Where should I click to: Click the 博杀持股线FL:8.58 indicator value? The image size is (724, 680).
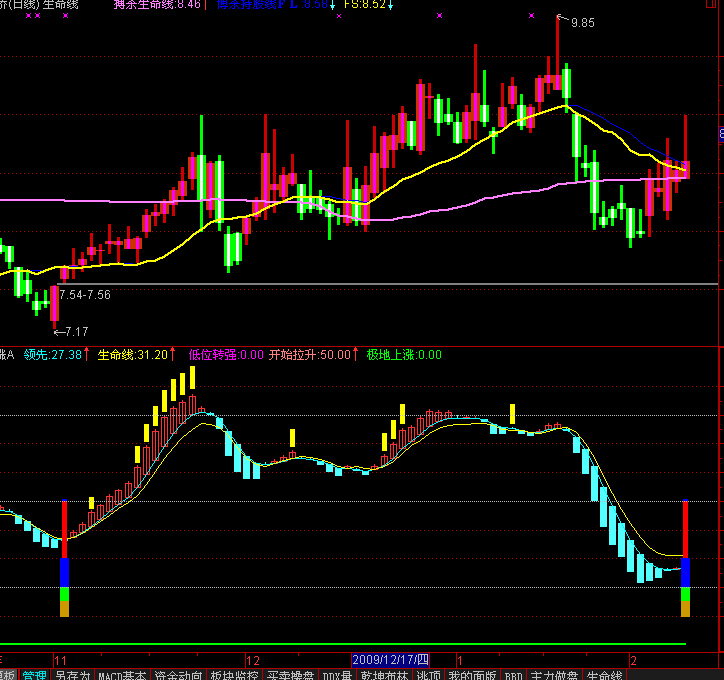(x=272, y=5)
